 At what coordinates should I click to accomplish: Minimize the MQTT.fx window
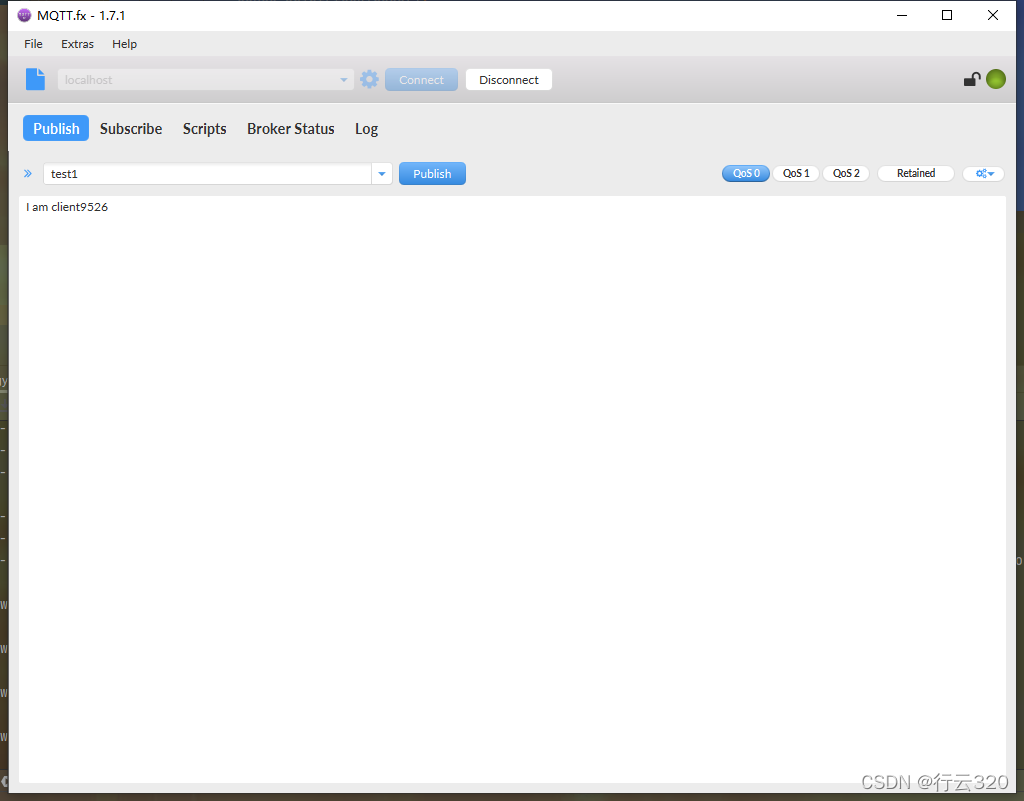click(902, 15)
